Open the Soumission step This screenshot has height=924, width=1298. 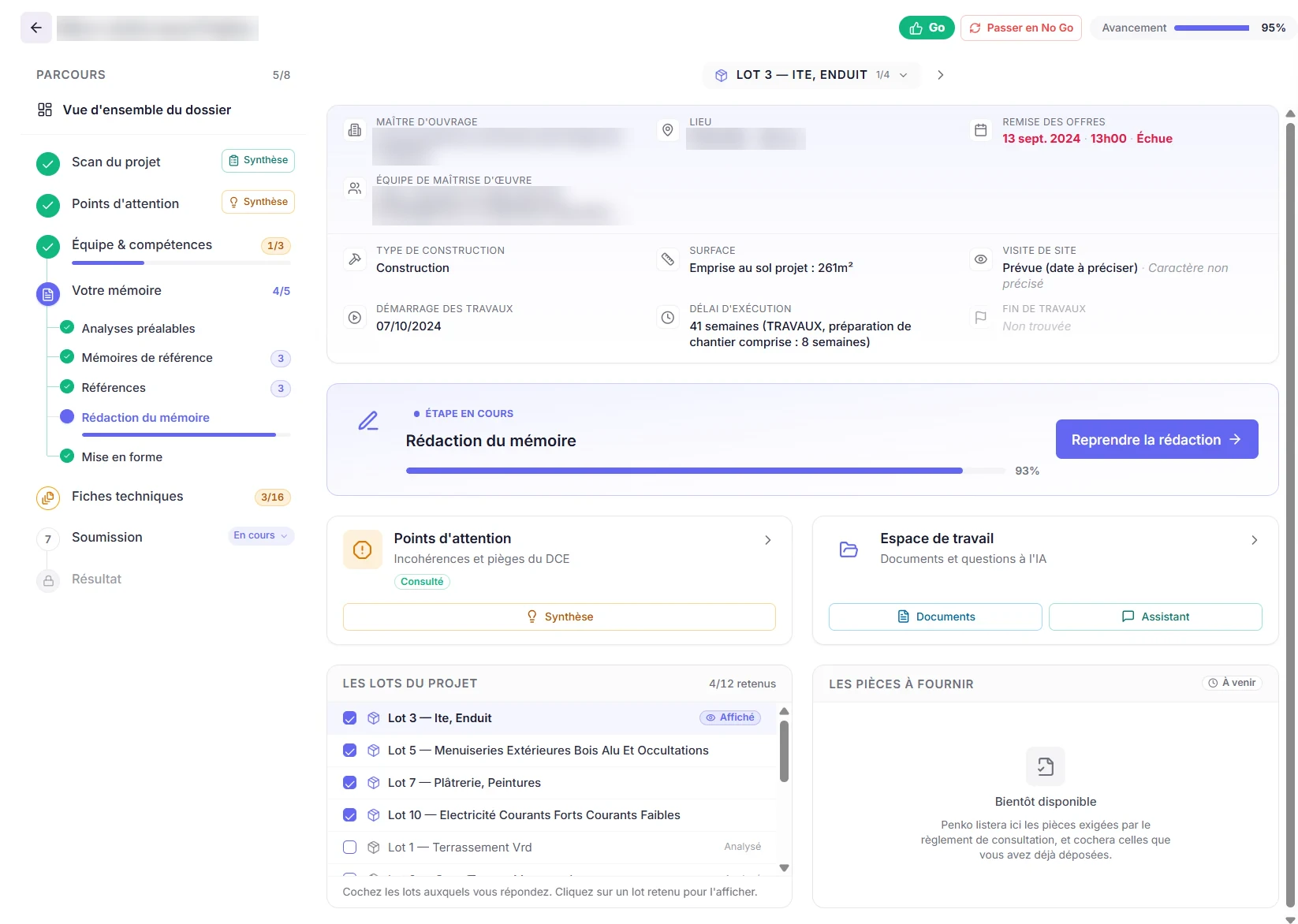point(107,538)
